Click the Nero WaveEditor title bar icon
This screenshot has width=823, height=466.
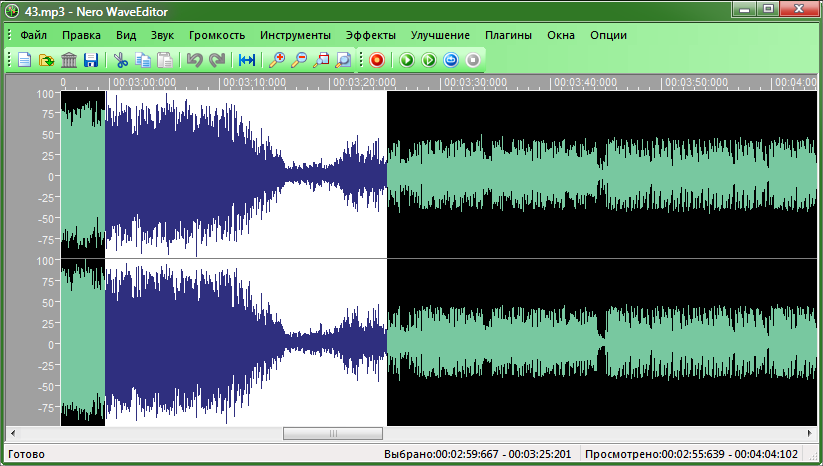click(12, 11)
